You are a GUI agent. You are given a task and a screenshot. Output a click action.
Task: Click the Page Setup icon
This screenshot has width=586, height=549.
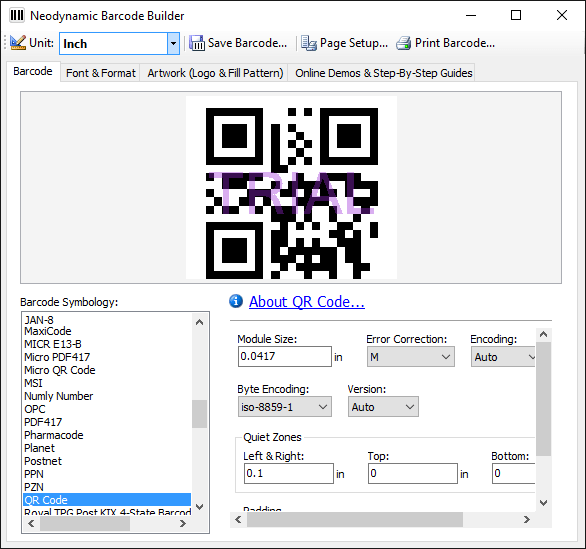(x=309, y=43)
